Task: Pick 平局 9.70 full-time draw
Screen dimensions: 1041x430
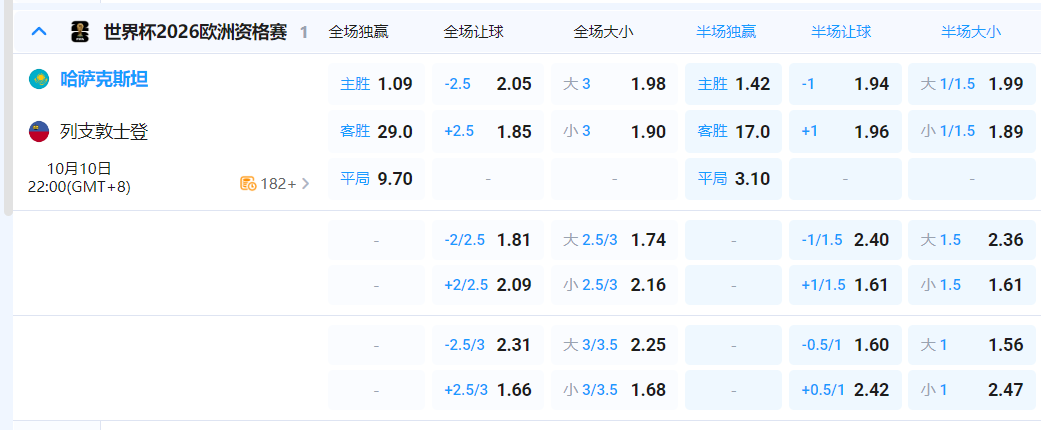Action: click(x=377, y=179)
